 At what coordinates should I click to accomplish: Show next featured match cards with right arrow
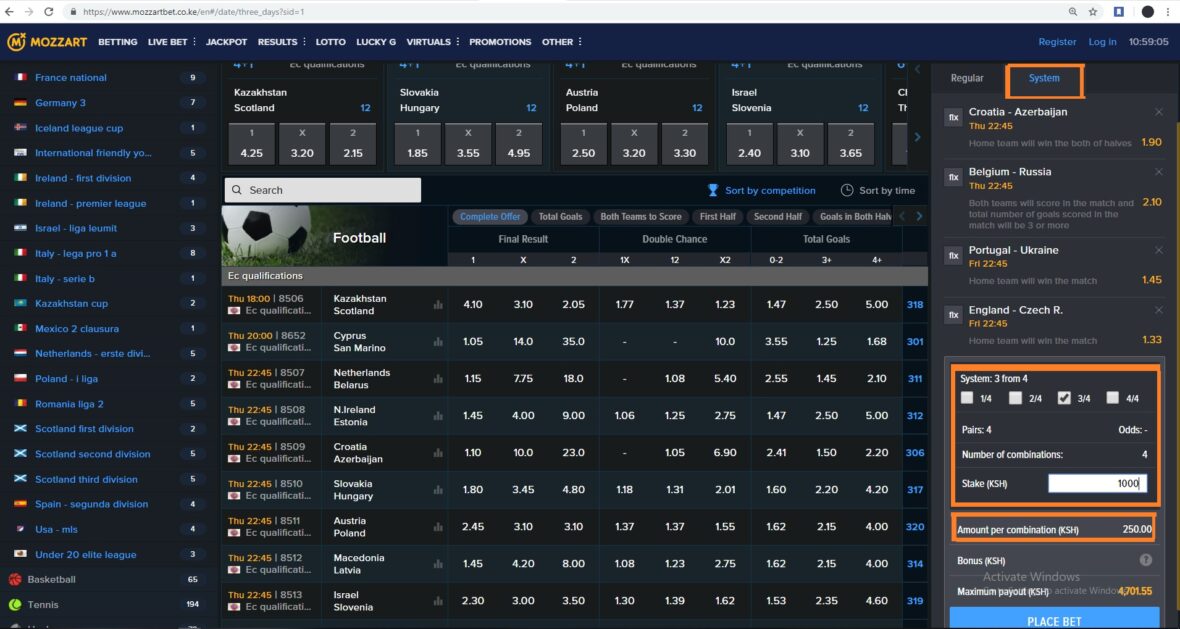[917, 137]
